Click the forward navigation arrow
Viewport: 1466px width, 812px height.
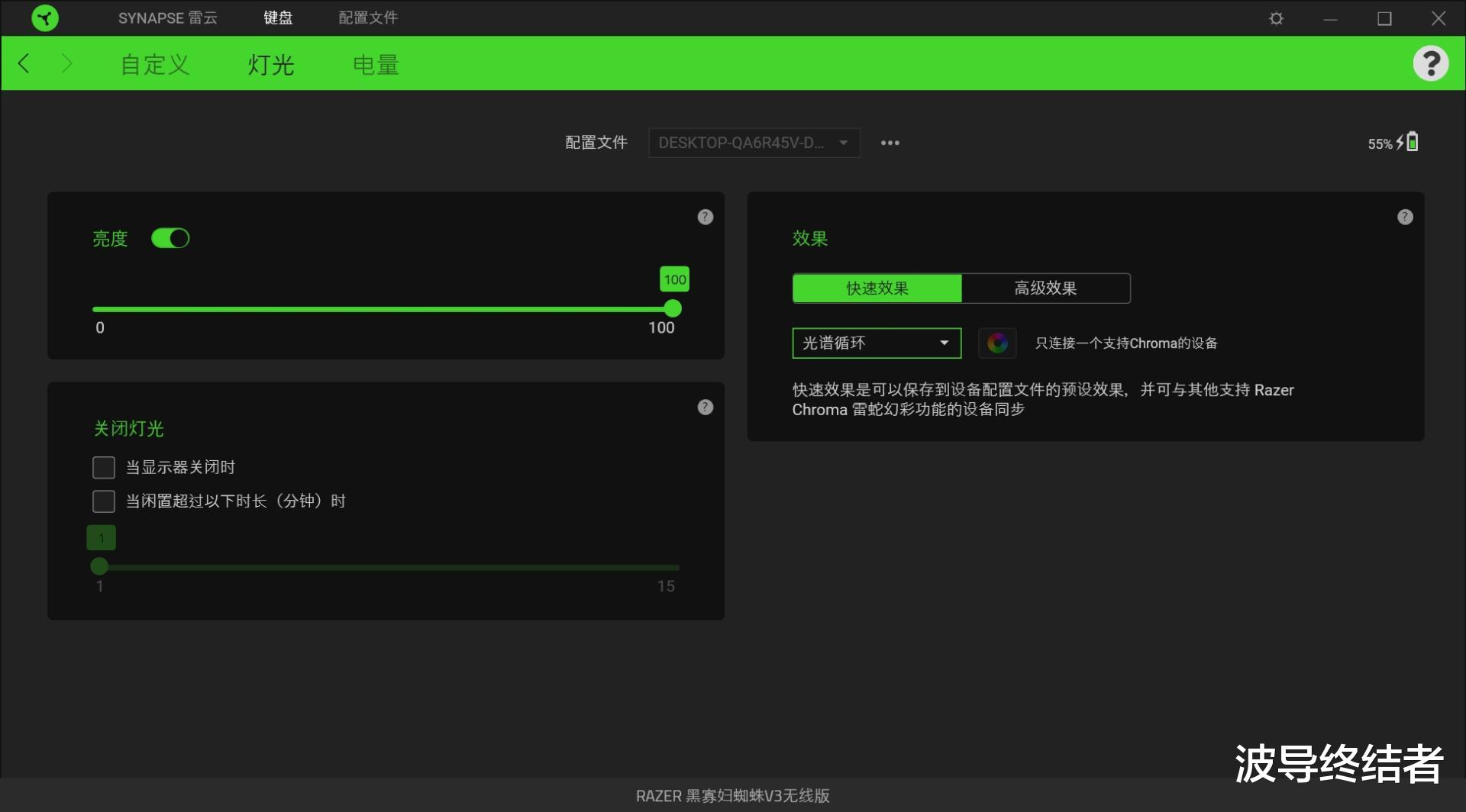point(67,63)
